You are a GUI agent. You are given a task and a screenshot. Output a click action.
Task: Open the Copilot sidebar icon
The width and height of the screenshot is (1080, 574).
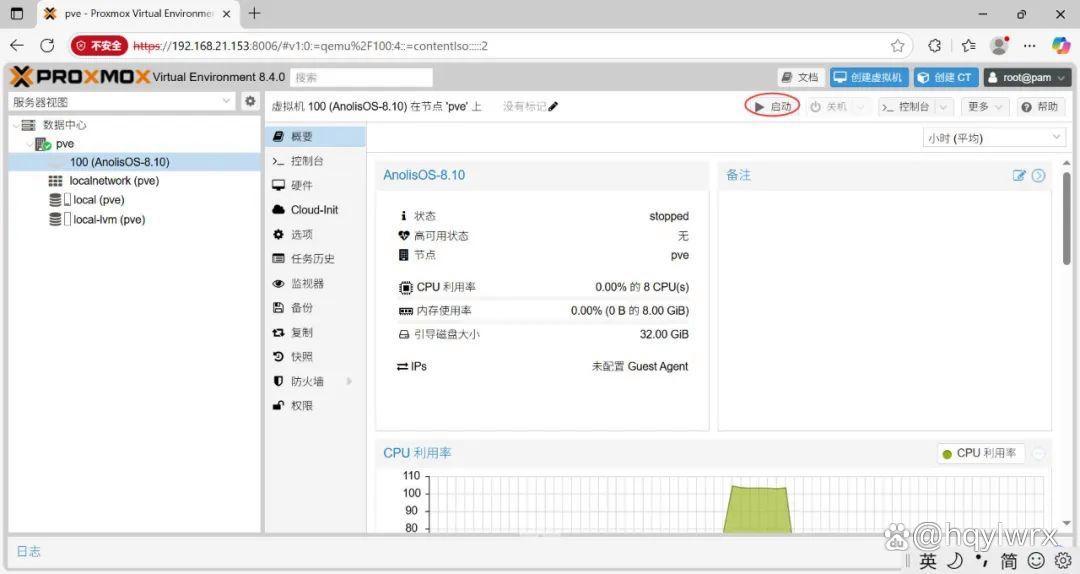pos(1061,45)
